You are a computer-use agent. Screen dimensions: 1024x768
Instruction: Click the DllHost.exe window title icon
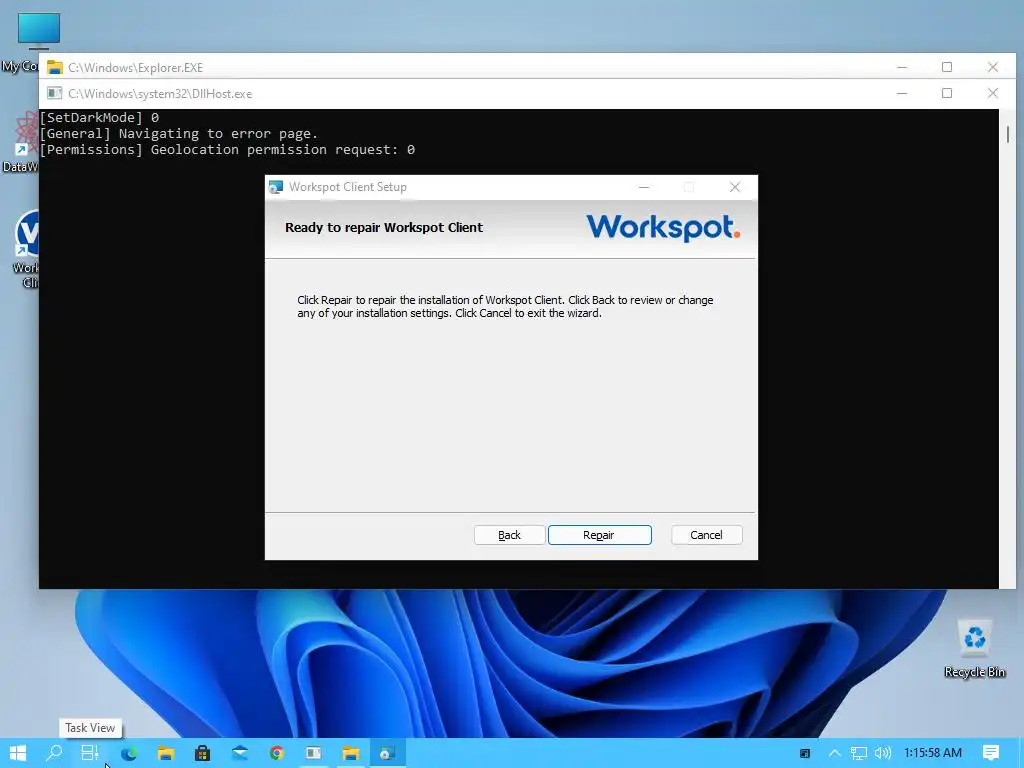click(55, 93)
